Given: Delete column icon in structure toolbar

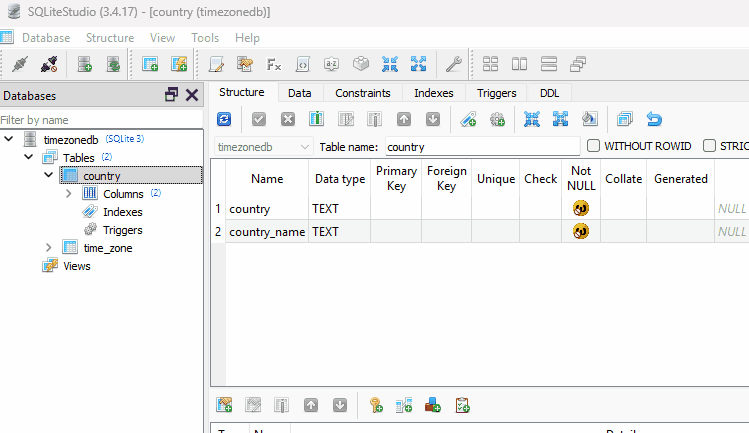Looking at the screenshot, I should (x=374, y=119).
